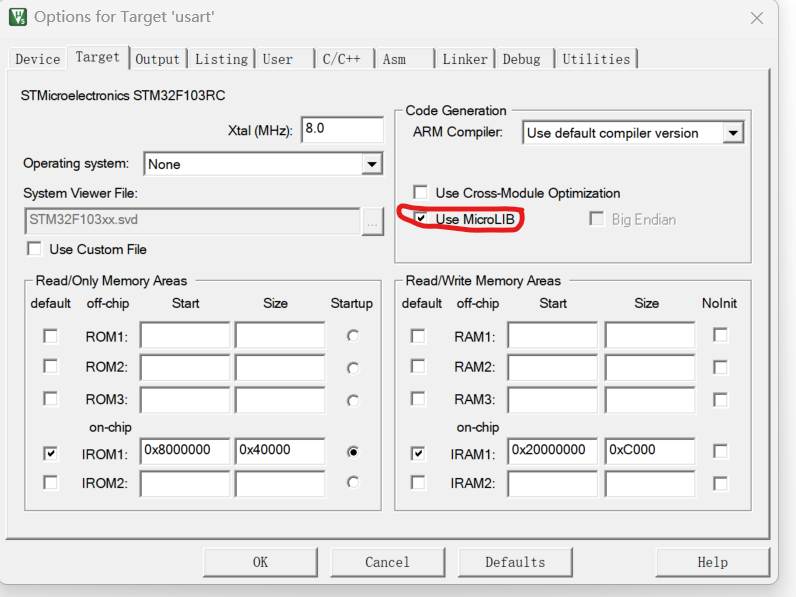Click the IROM1 Start address field
The width and height of the screenshot is (796, 597).
coord(185,451)
